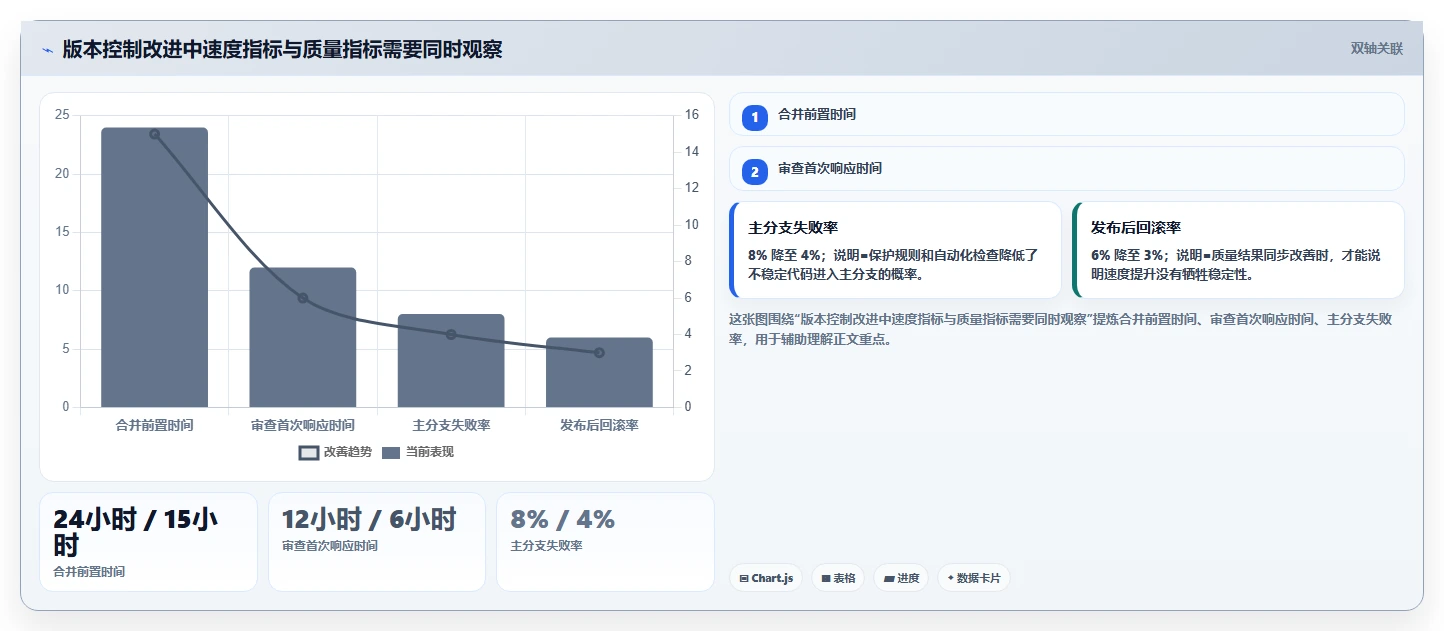Click the 25 tick on the left axis
1444x631 pixels.
click(62, 115)
